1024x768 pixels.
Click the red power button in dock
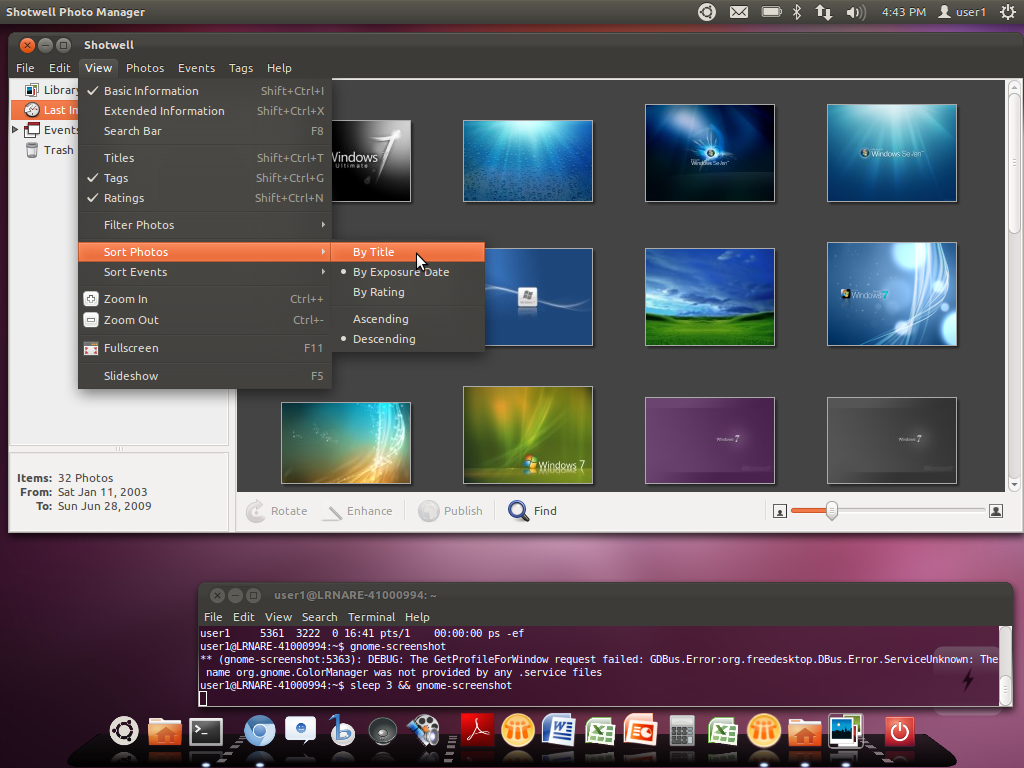click(899, 731)
